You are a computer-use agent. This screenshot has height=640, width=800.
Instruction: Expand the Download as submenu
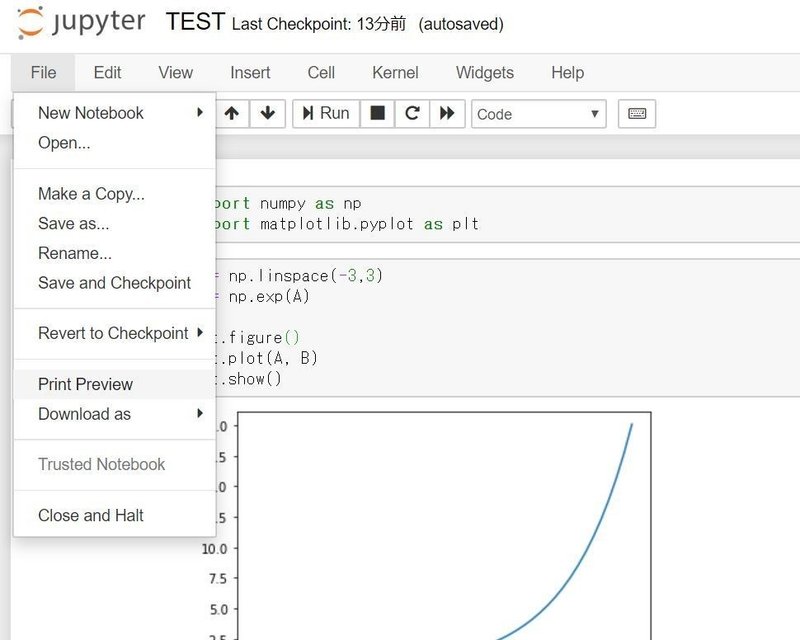point(115,413)
